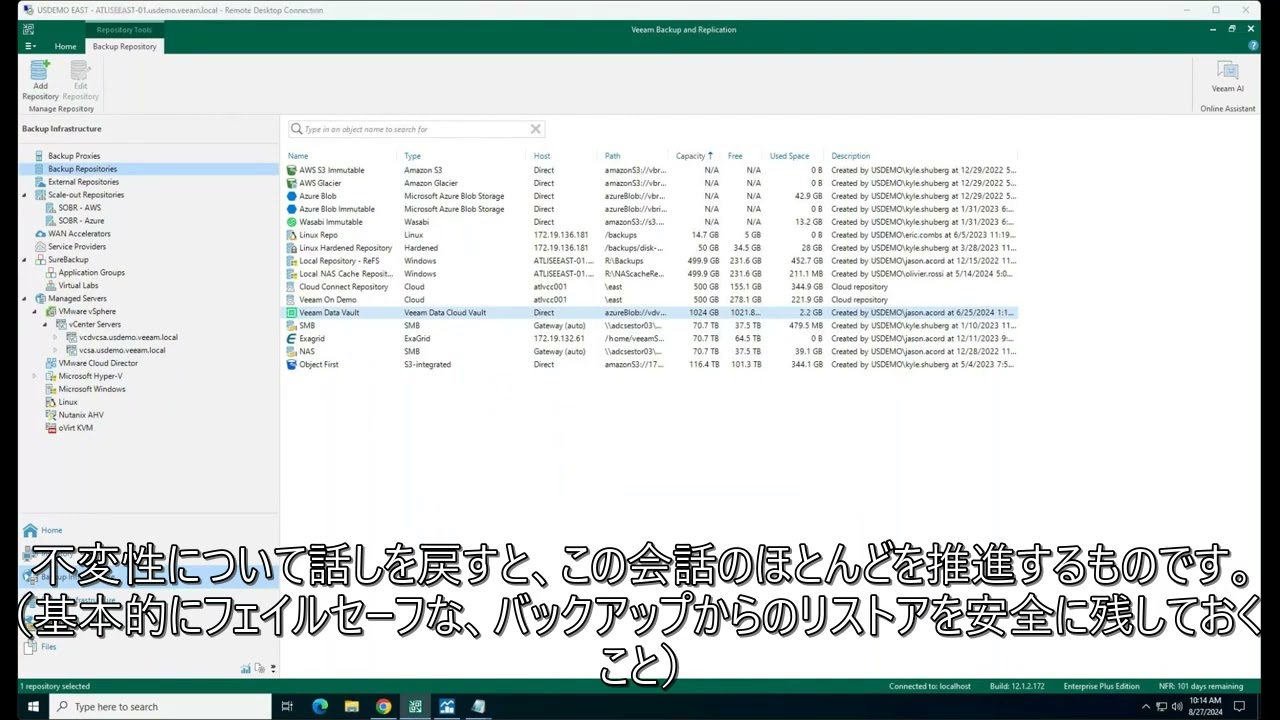
Task: Expand the vcsa.usdemo.veeam.local server
Action: coord(56,351)
